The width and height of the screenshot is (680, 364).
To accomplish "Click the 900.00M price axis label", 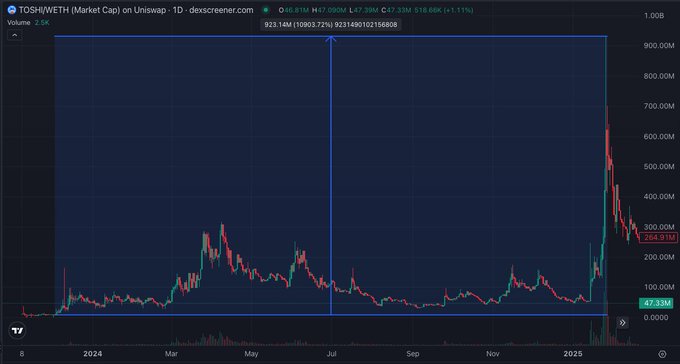I will [659, 46].
